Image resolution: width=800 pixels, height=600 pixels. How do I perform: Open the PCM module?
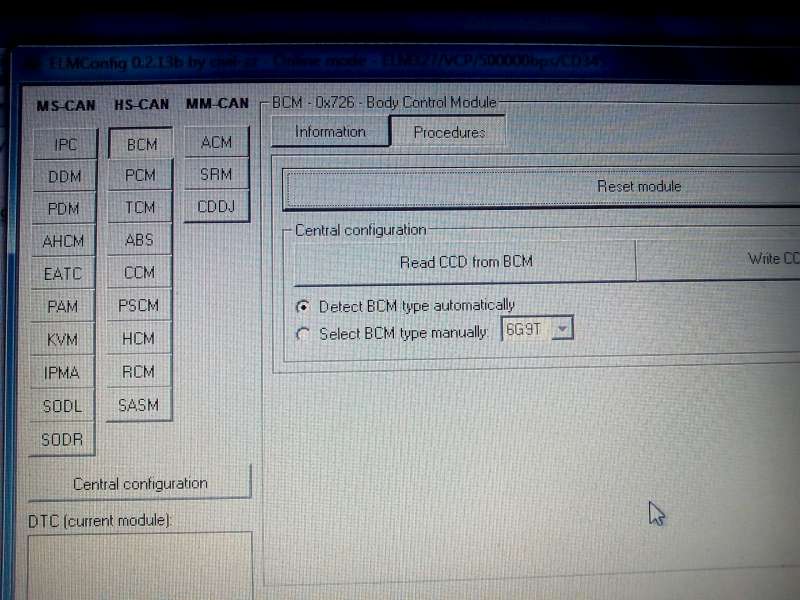140,175
